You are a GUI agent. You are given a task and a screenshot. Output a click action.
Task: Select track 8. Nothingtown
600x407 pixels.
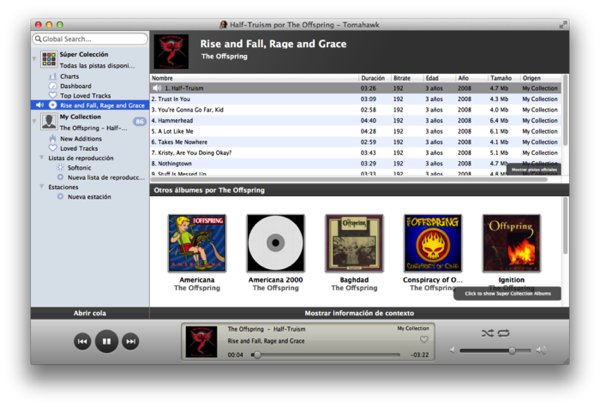coord(355,163)
